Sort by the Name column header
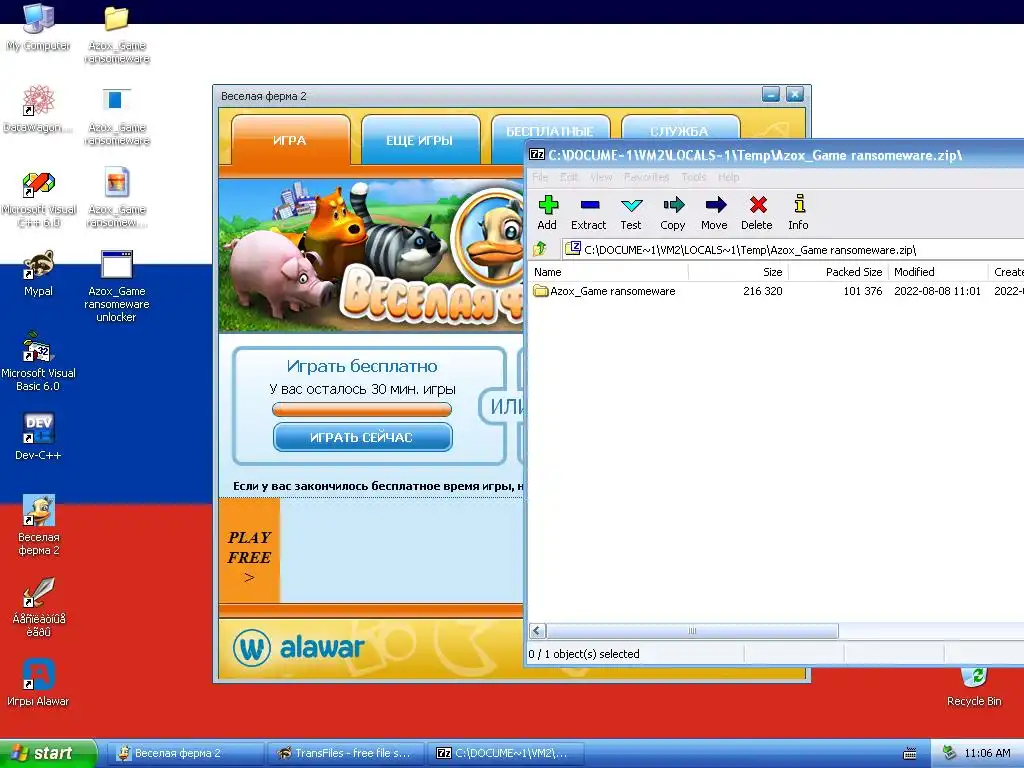1024x768 pixels. point(608,272)
